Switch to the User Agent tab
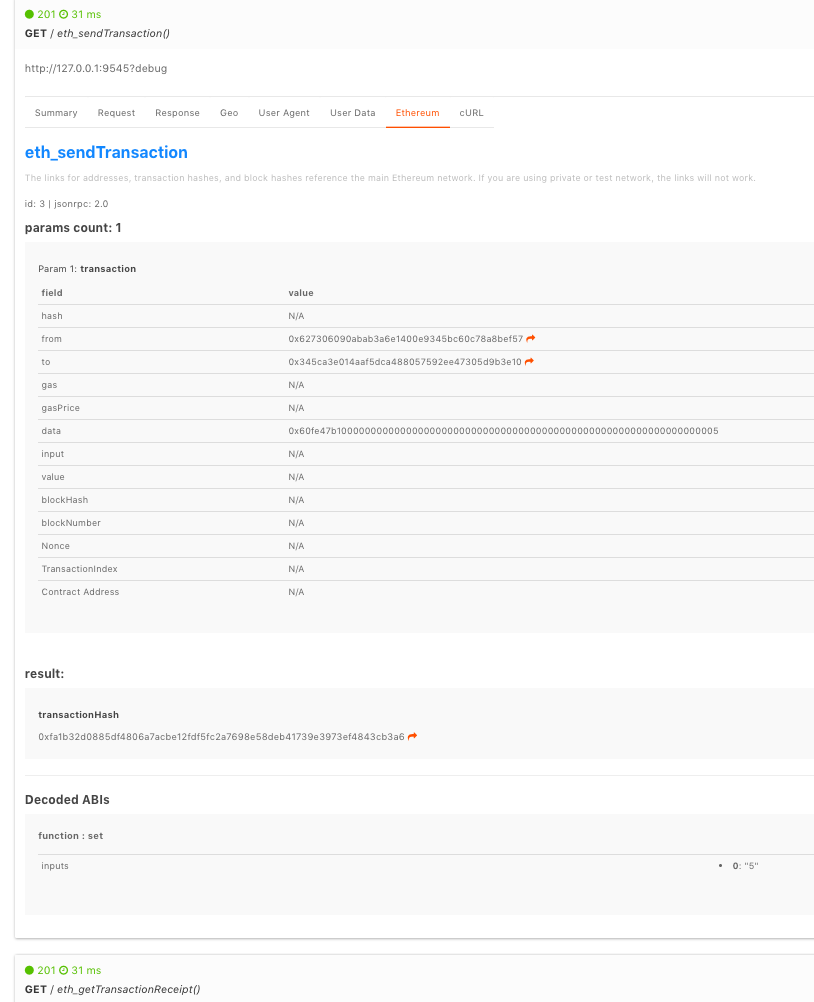 click(x=284, y=112)
